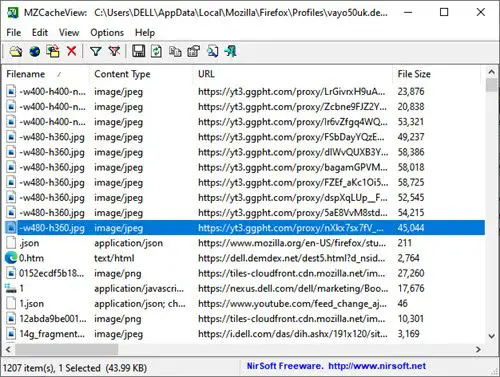Select the URL starting proxy/dspXqLUp
500x377 pixels.
tap(293, 197)
